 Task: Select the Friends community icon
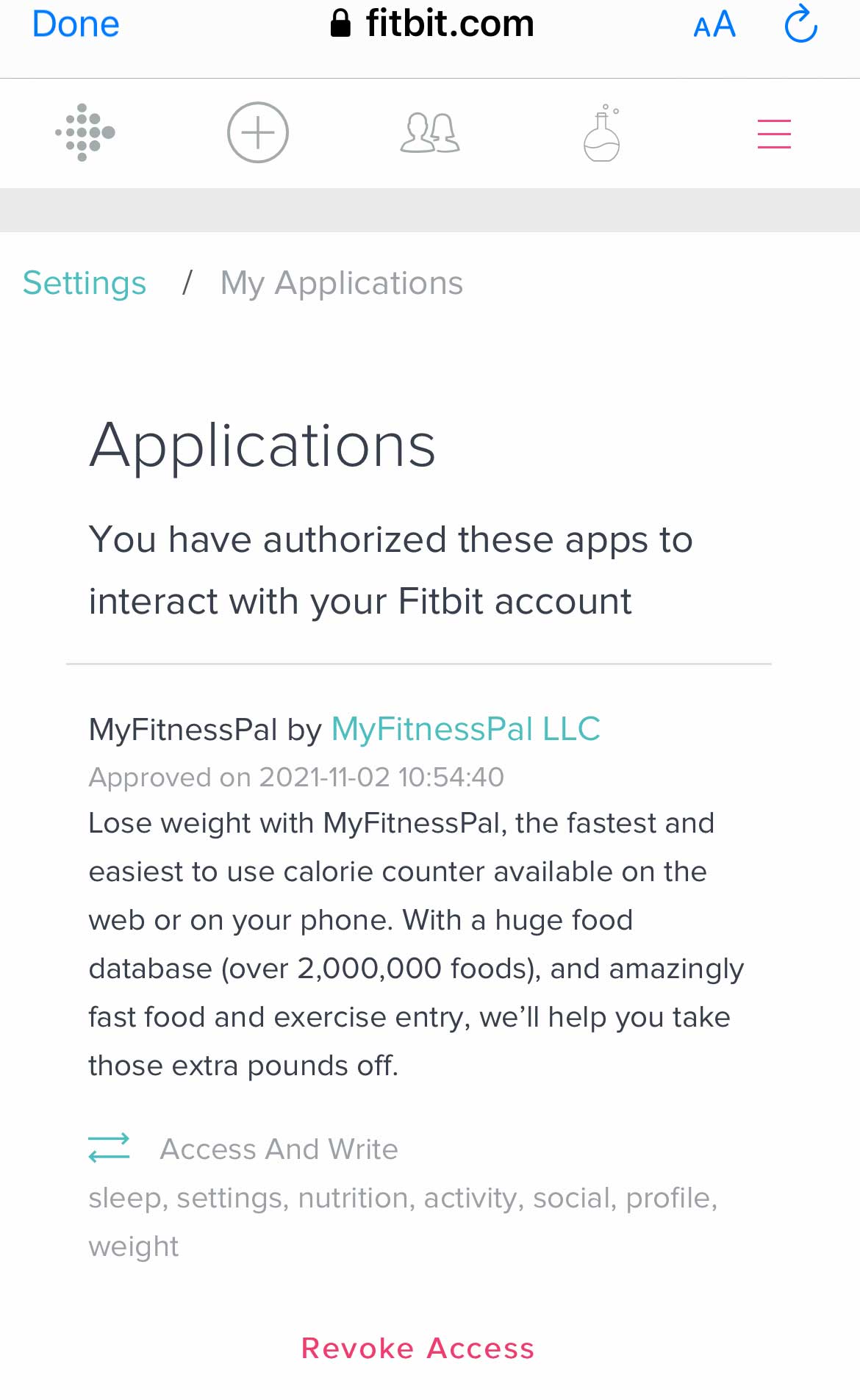[x=429, y=132]
